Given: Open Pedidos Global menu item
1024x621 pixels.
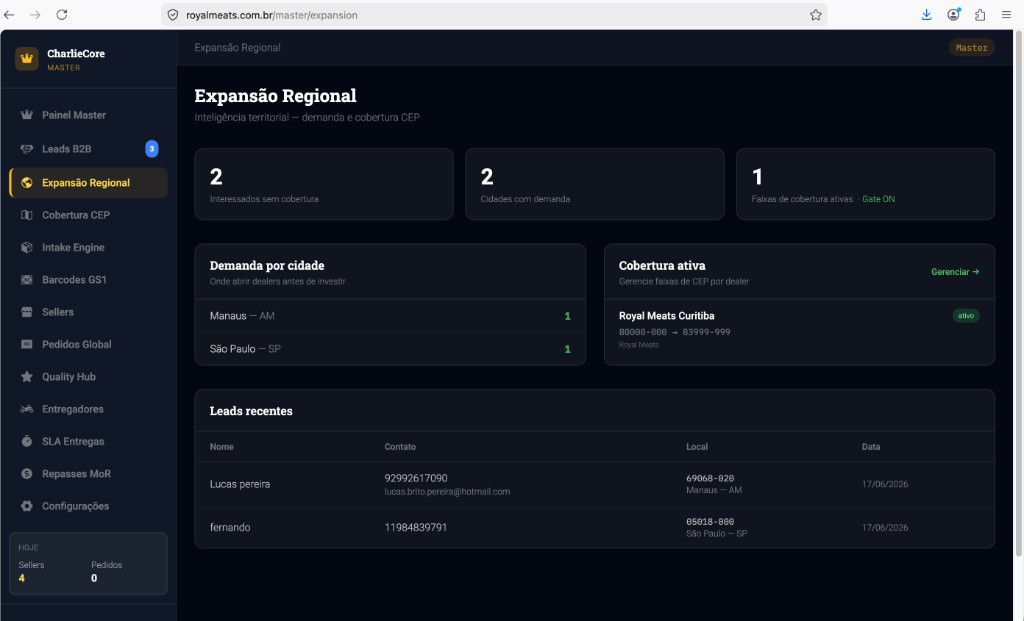Looking at the screenshot, I should pyautogui.click(x=88, y=344).
